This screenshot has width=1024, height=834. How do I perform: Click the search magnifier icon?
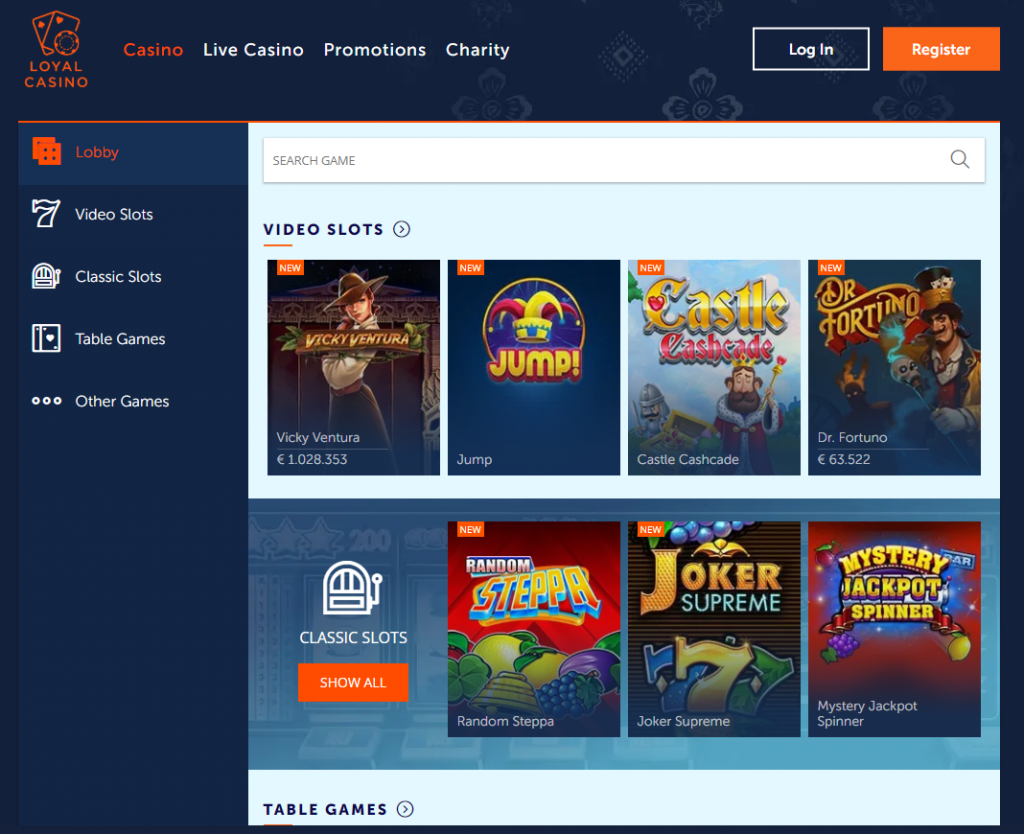(959, 159)
